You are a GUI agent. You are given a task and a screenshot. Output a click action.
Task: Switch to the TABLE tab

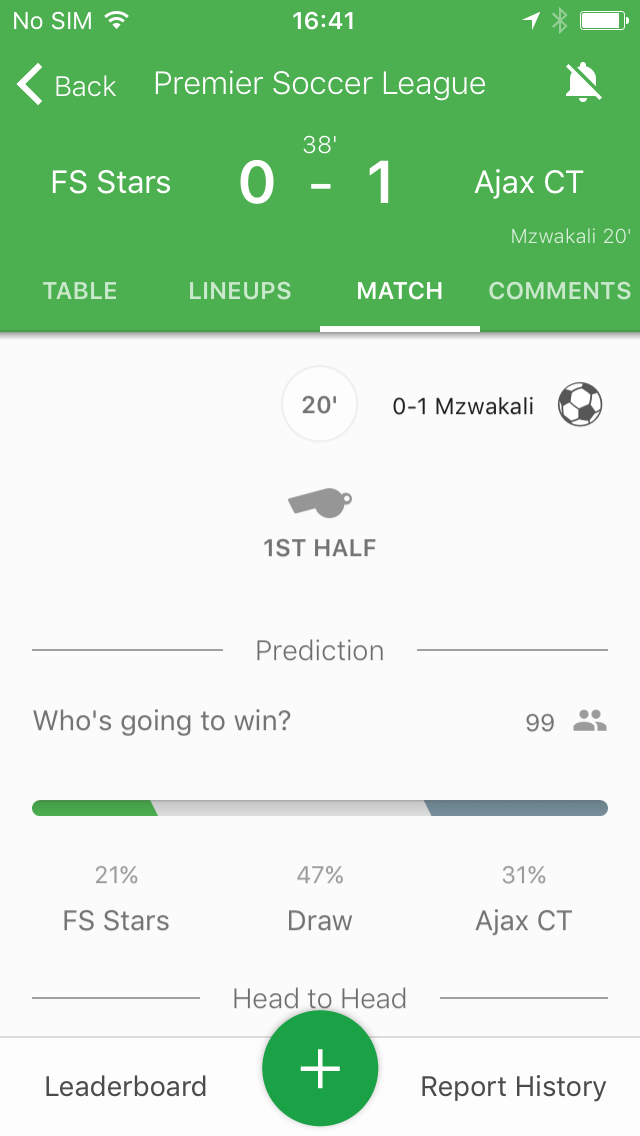tap(80, 291)
